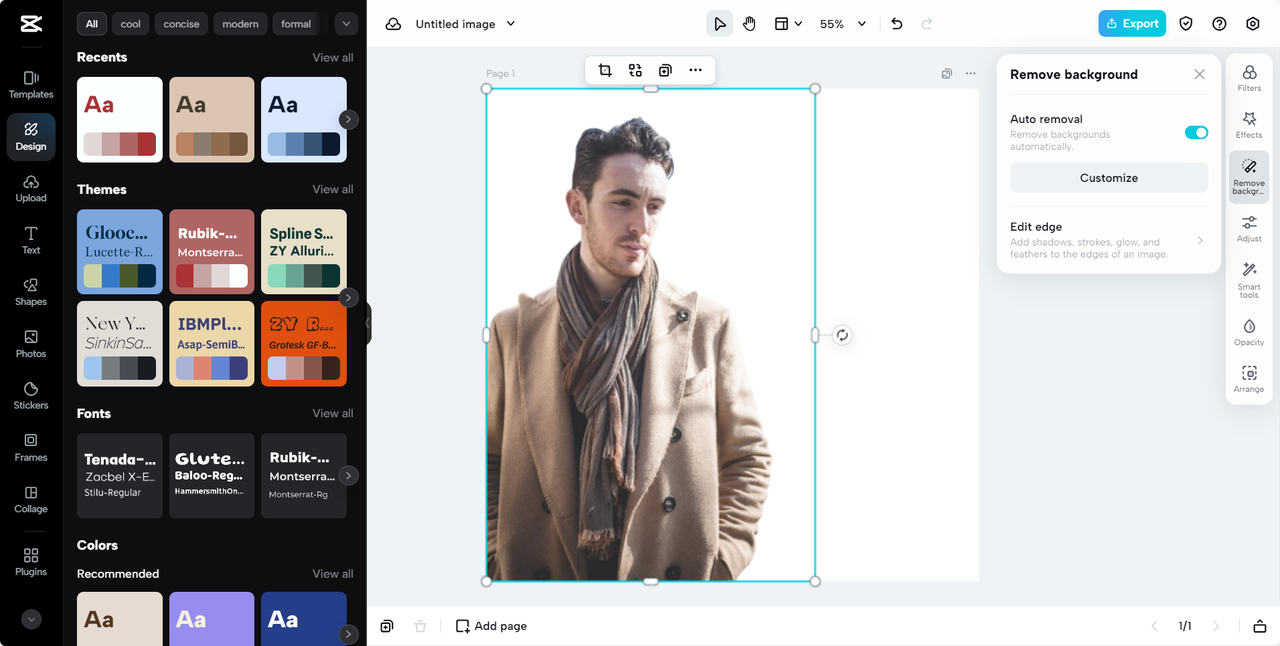The width and height of the screenshot is (1280, 646).
Task: Select the modern filter tag
Action: 240,24
